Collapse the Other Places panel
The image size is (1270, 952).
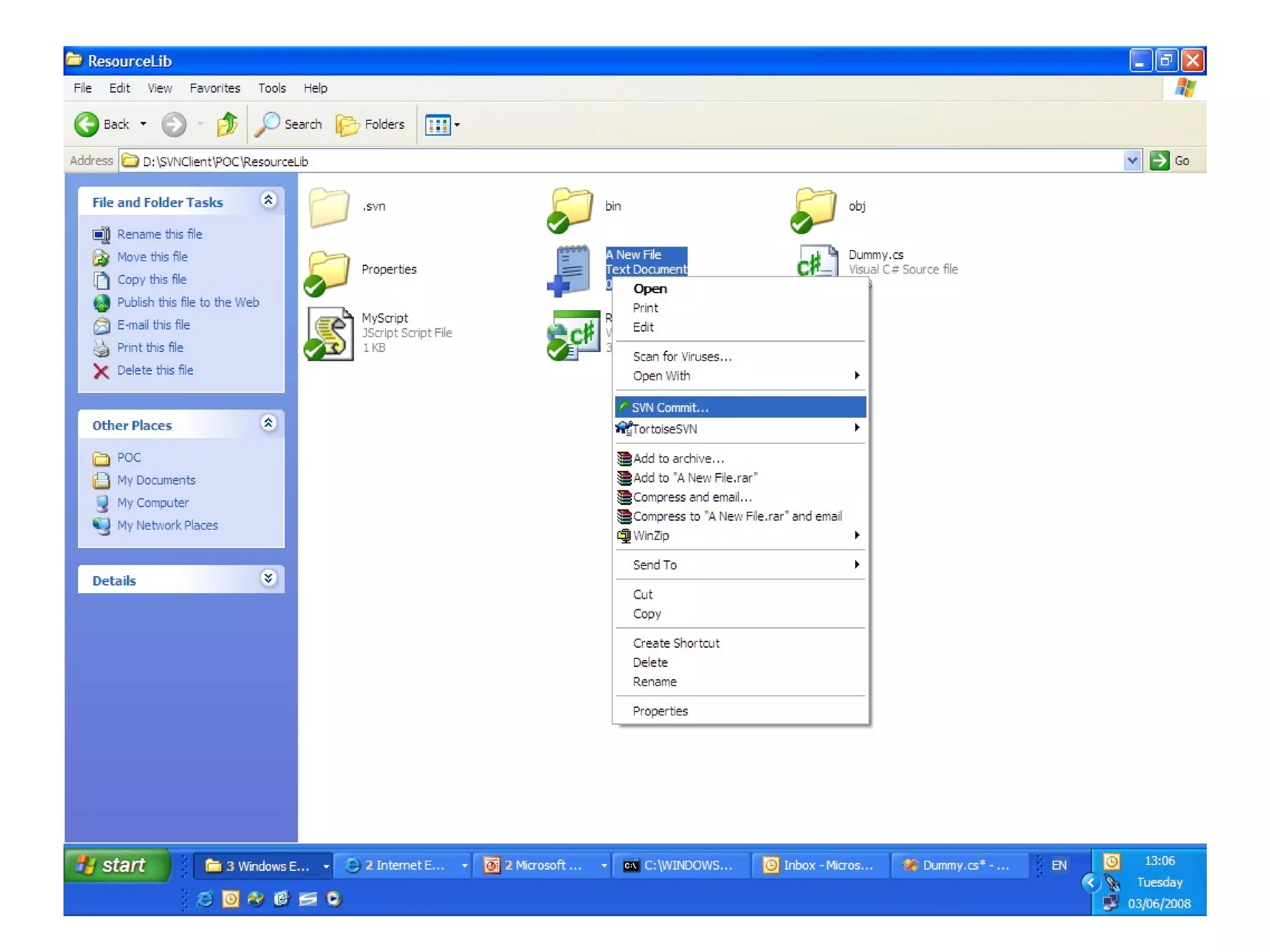click(269, 423)
